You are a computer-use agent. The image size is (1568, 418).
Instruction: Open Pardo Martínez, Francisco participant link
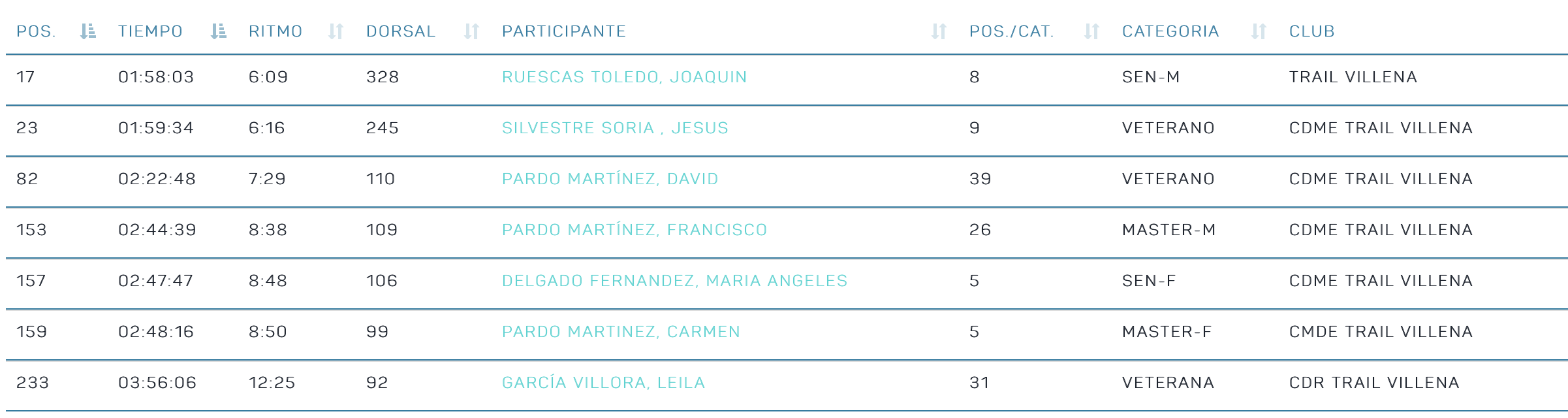pos(635,230)
